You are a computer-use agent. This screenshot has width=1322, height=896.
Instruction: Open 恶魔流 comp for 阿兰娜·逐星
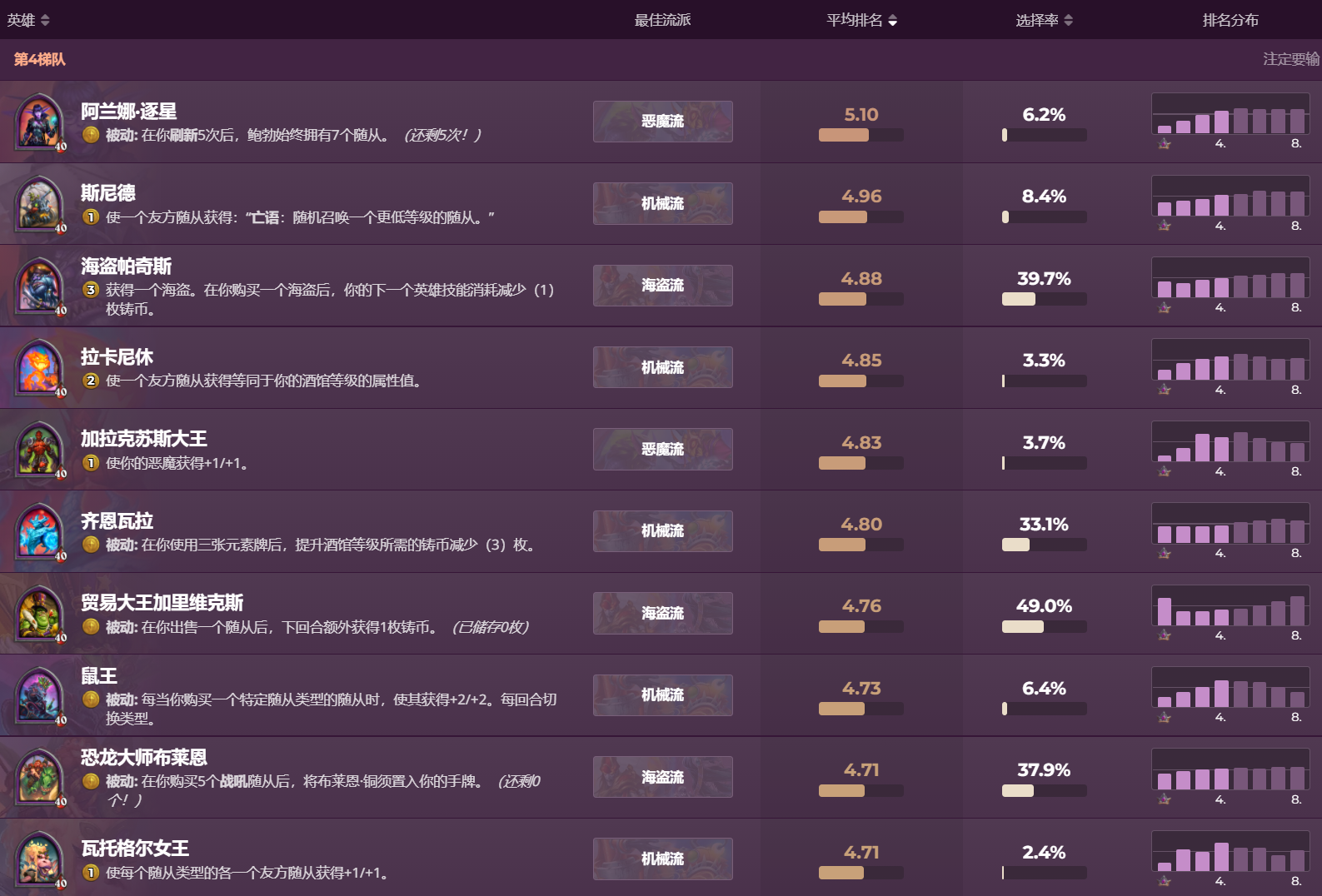tap(663, 122)
